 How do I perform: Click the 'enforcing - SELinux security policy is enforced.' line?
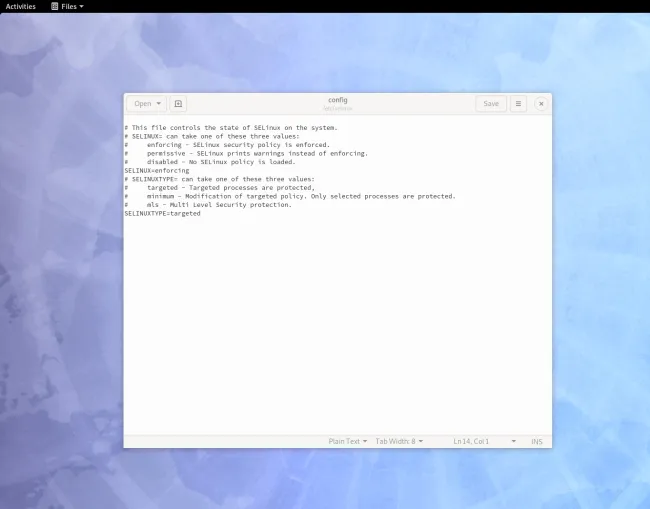[227, 145]
